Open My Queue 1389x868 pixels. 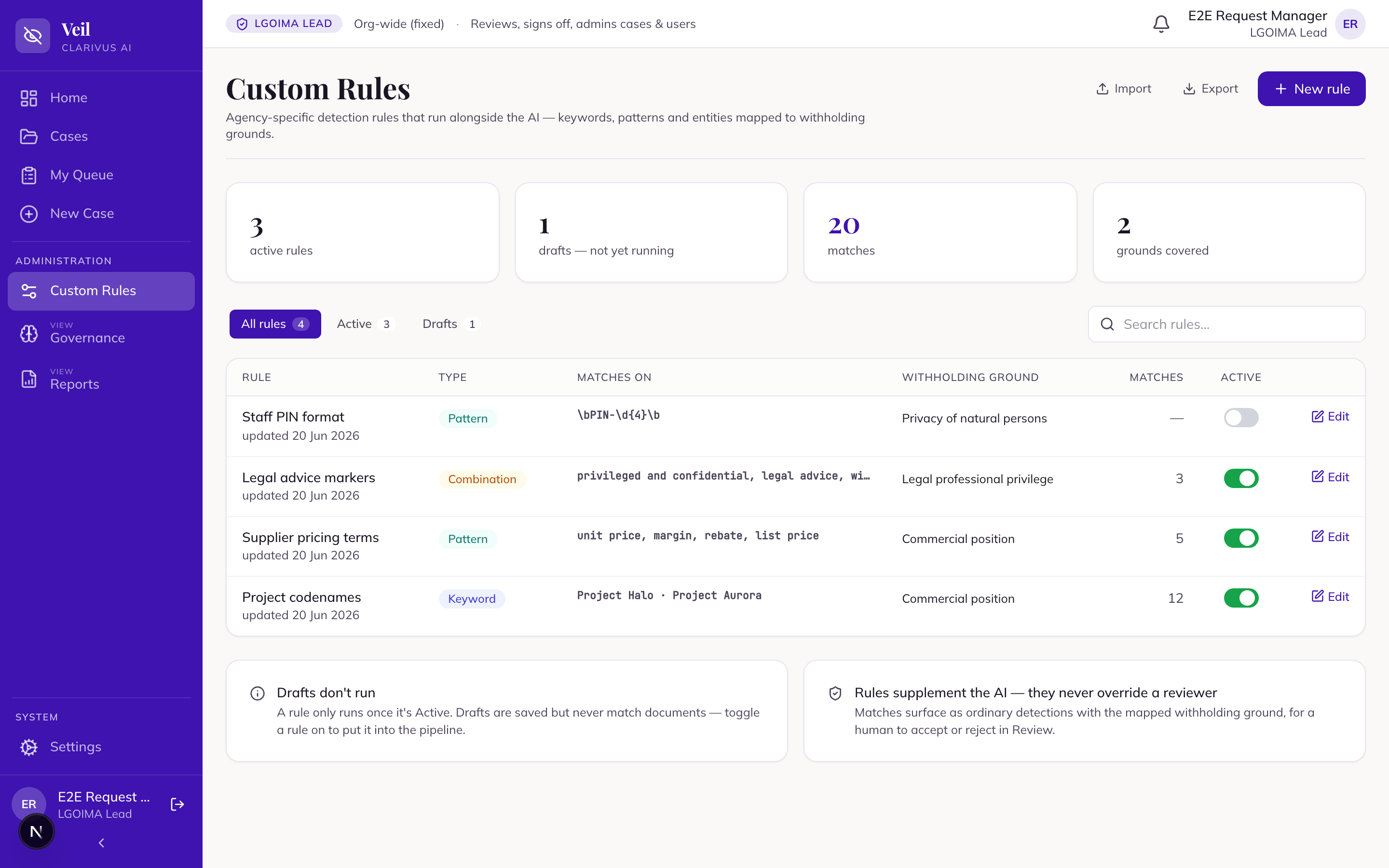101,175
